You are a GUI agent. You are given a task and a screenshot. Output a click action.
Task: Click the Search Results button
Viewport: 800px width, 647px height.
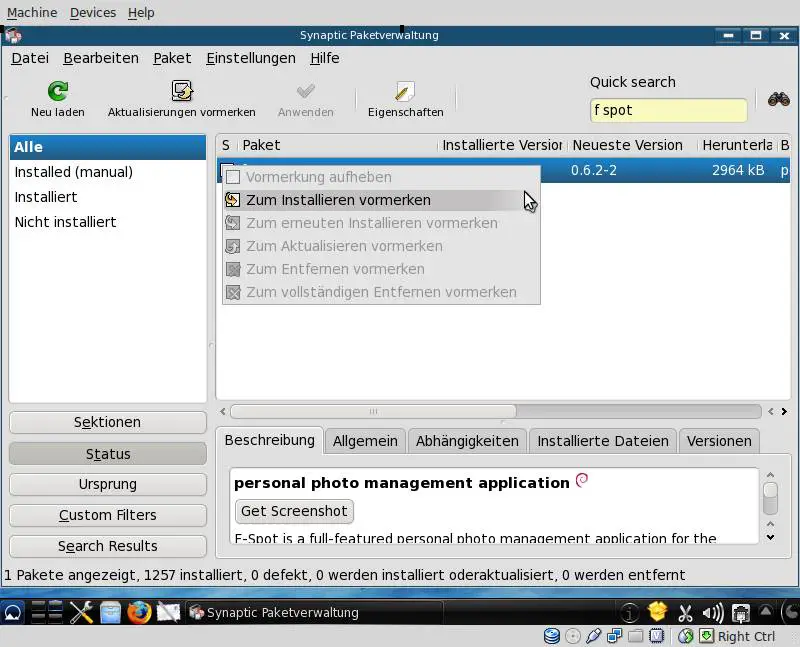(108, 546)
